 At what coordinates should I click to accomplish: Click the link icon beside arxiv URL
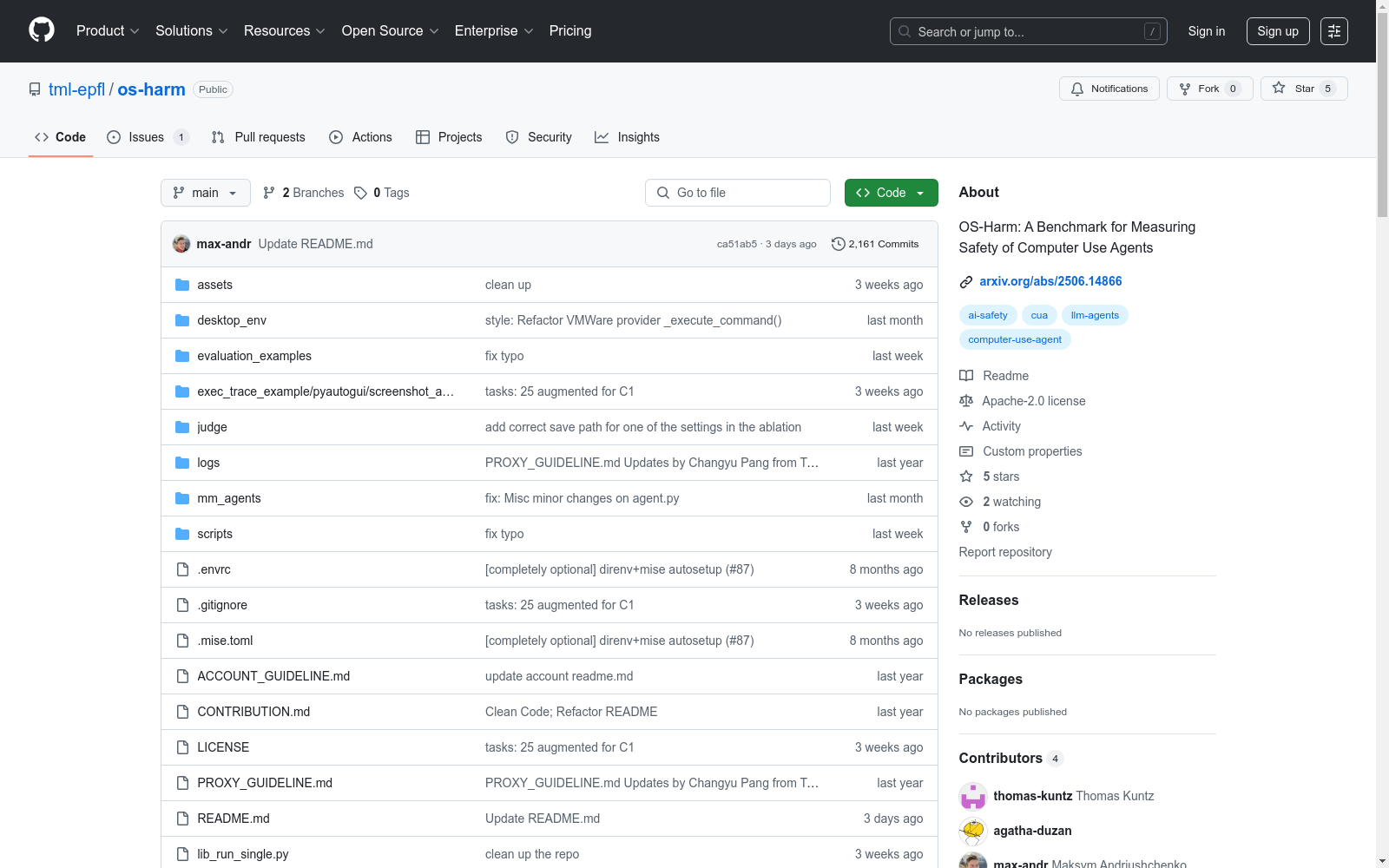coord(966,281)
